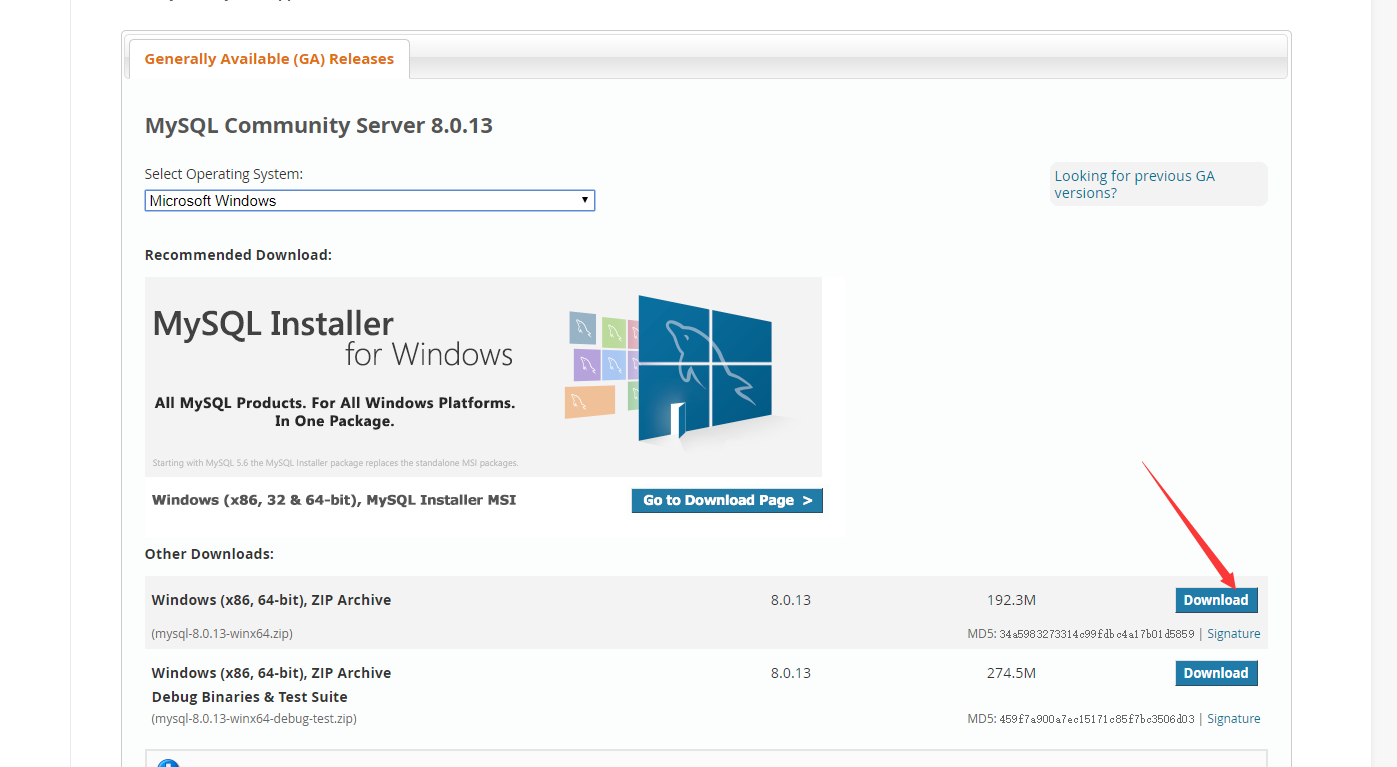Screen dimensions: 1397x767
Task: Open the Select Operating System dropdown
Action: pyautogui.click(x=370, y=200)
